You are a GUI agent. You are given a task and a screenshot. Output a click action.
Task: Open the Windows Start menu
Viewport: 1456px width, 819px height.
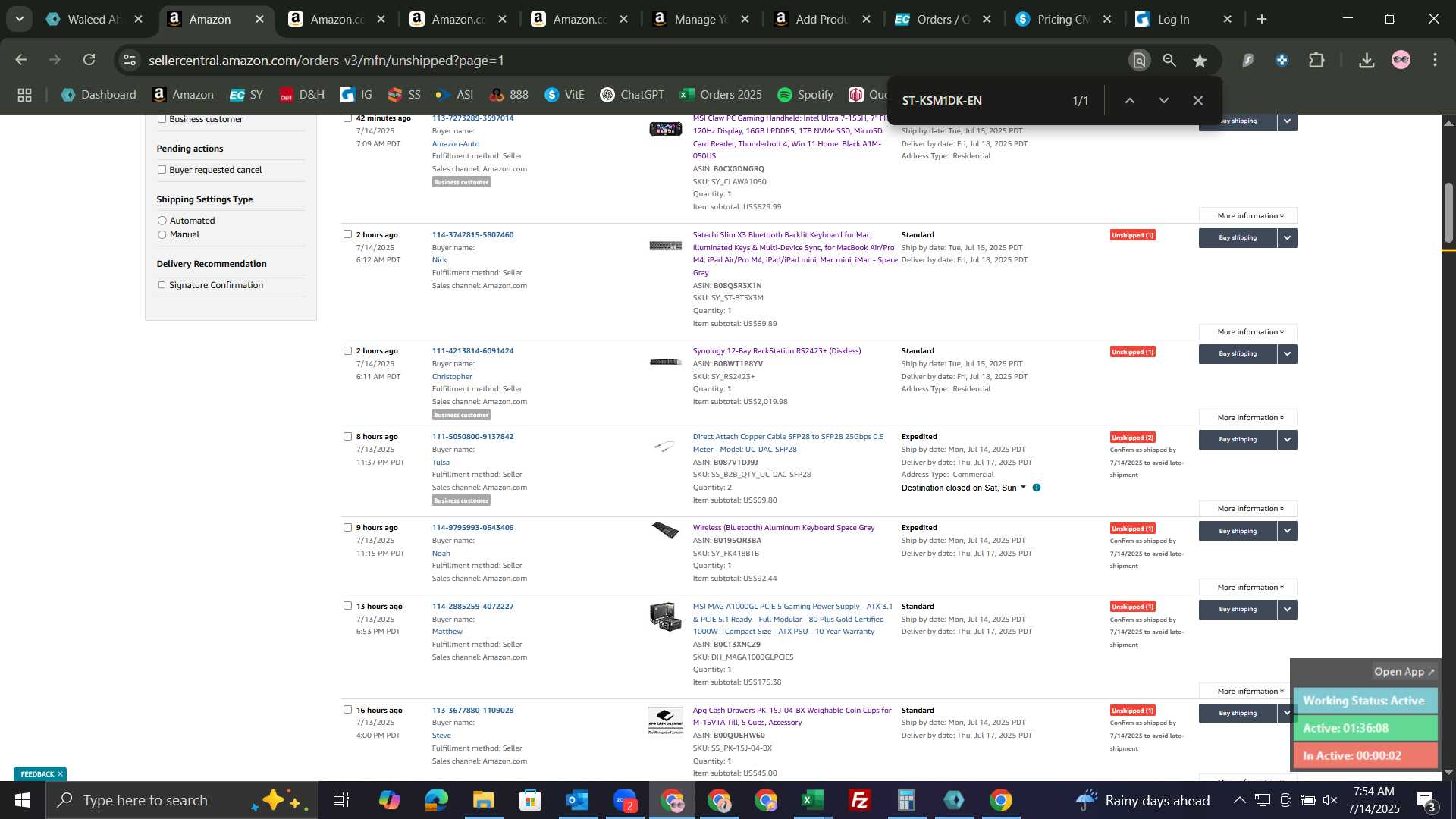pyautogui.click(x=22, y=800)
